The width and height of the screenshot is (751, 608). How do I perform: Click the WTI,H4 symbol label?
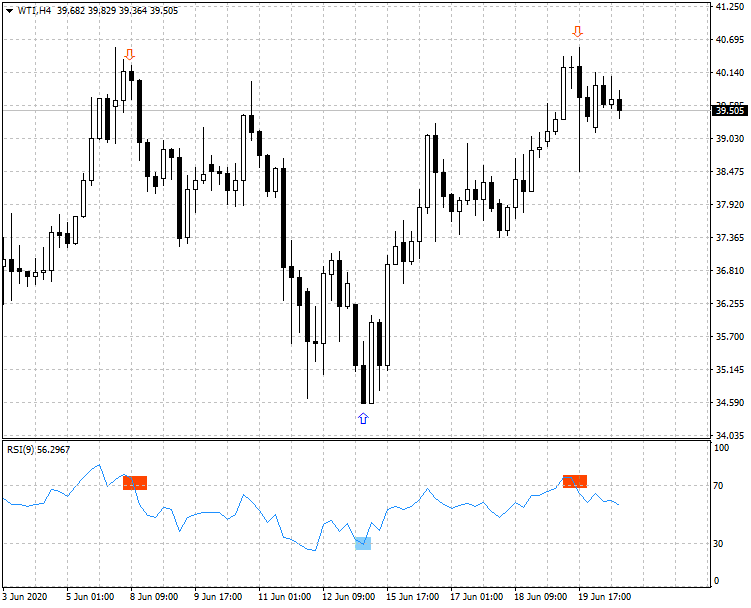click(34, 11)
